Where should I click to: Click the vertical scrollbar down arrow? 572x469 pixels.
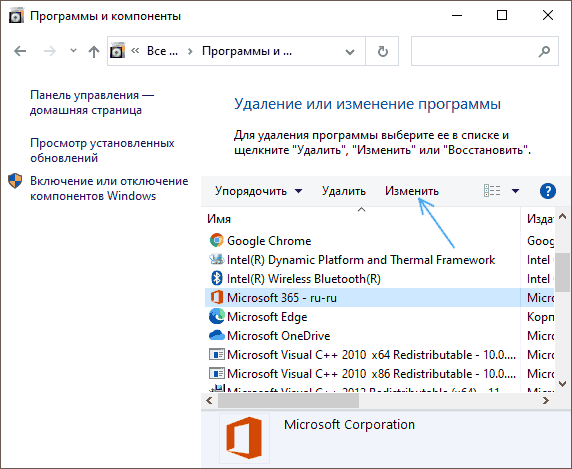pyautogui.click(x=563, y=384)
